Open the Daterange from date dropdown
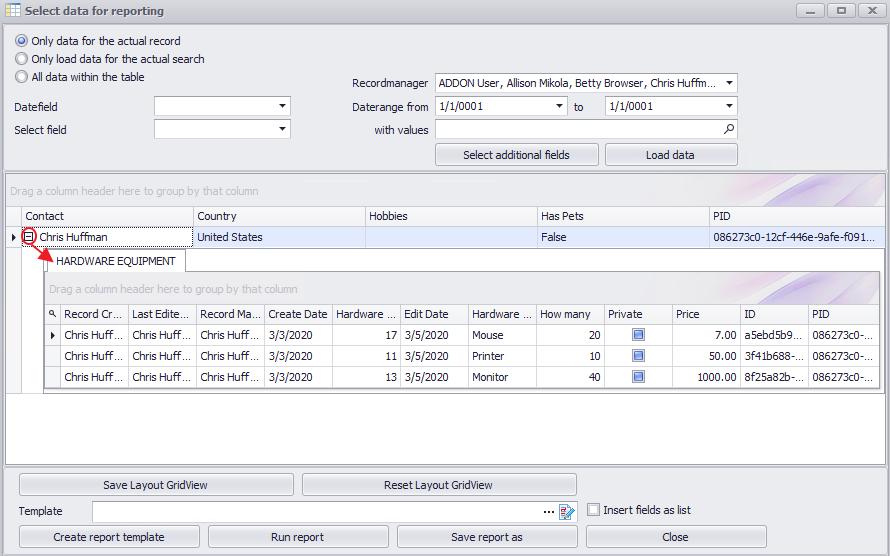 [558, 106]
